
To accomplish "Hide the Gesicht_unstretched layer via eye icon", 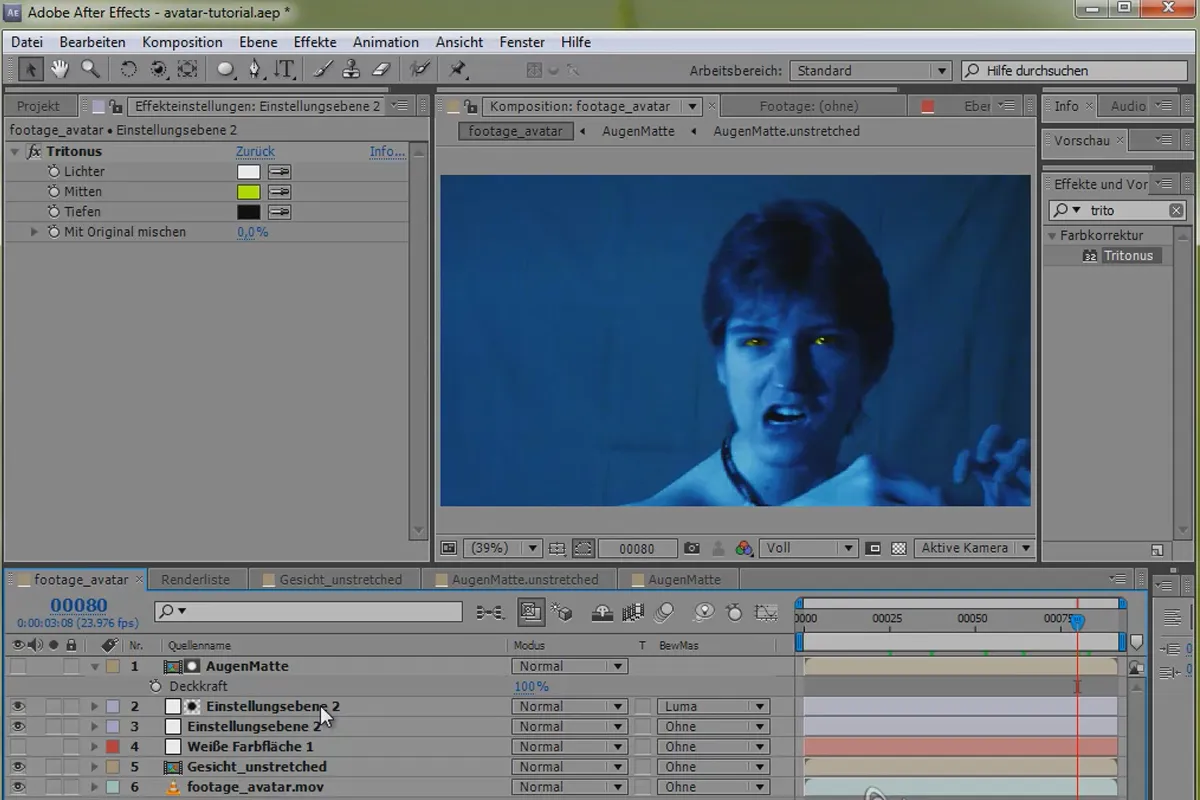I will coord(17,767).
